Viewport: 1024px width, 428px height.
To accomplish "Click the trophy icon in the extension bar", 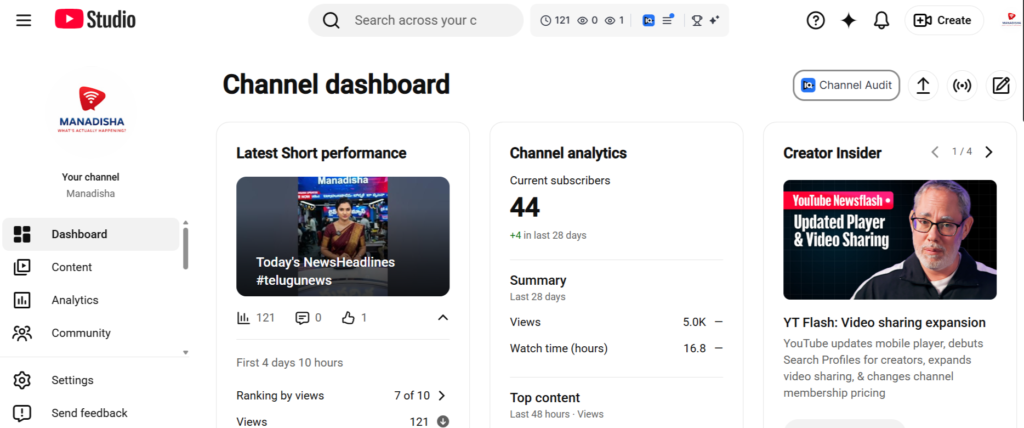I will (697, 20).
